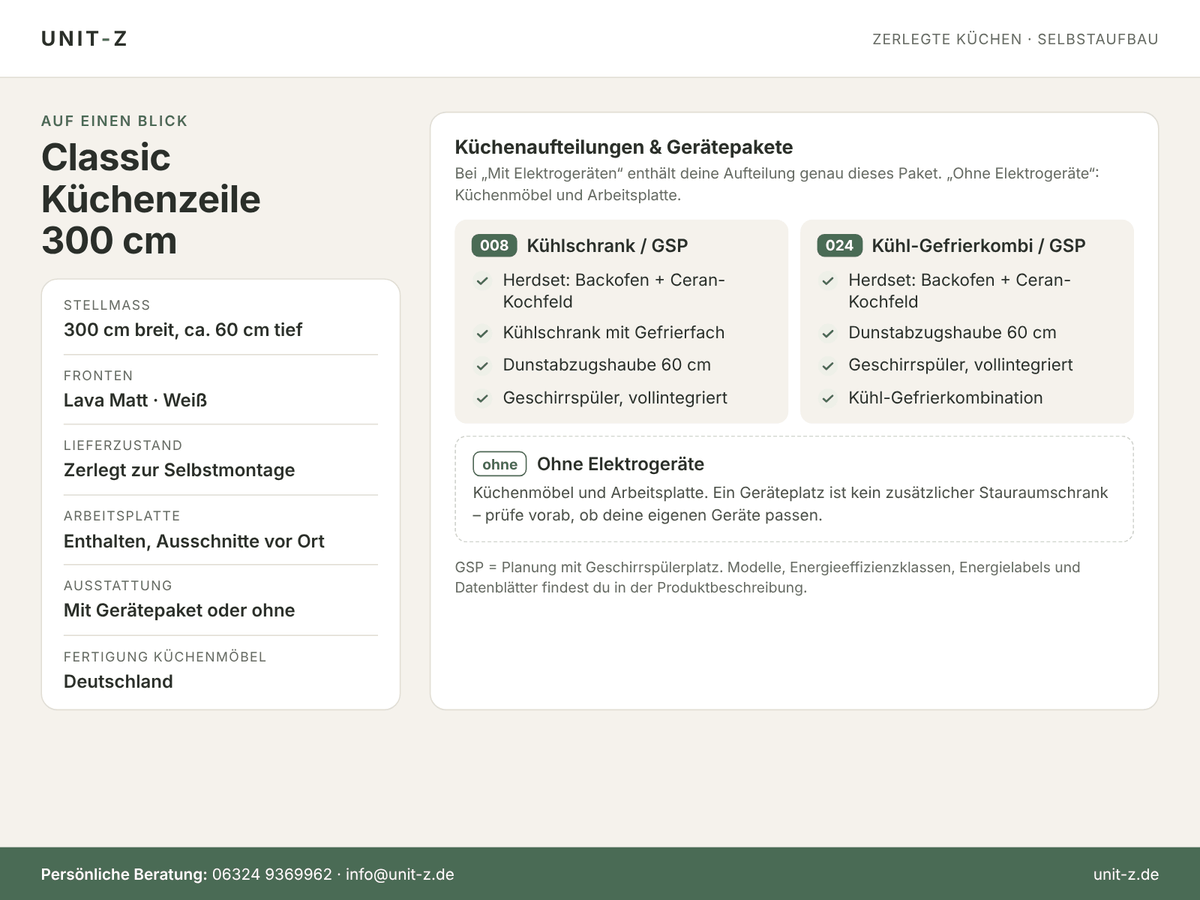Click the 008 badge on Kühlschrank card
The width and height of the screenshot is (1200, 900).
point(494,245)
